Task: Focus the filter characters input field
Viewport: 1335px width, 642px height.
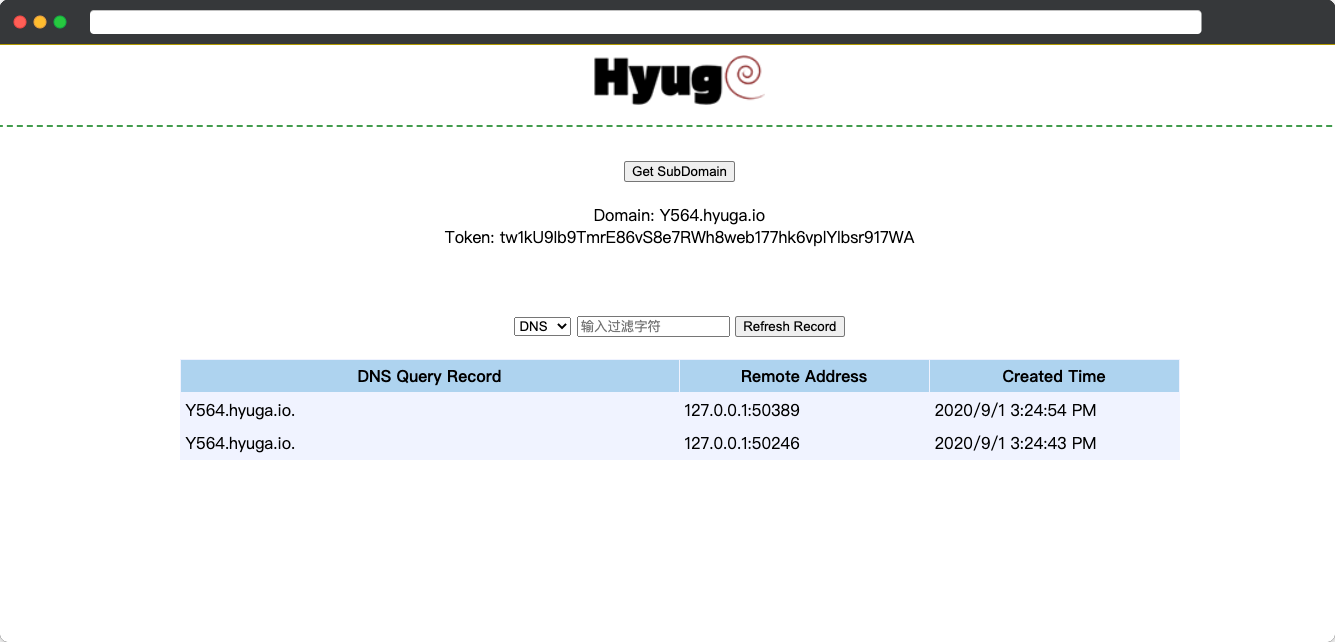Action: [653, 326]
